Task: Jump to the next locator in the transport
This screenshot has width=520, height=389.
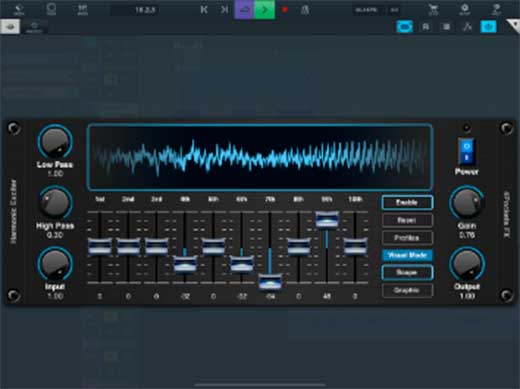Action: point(224,10)
